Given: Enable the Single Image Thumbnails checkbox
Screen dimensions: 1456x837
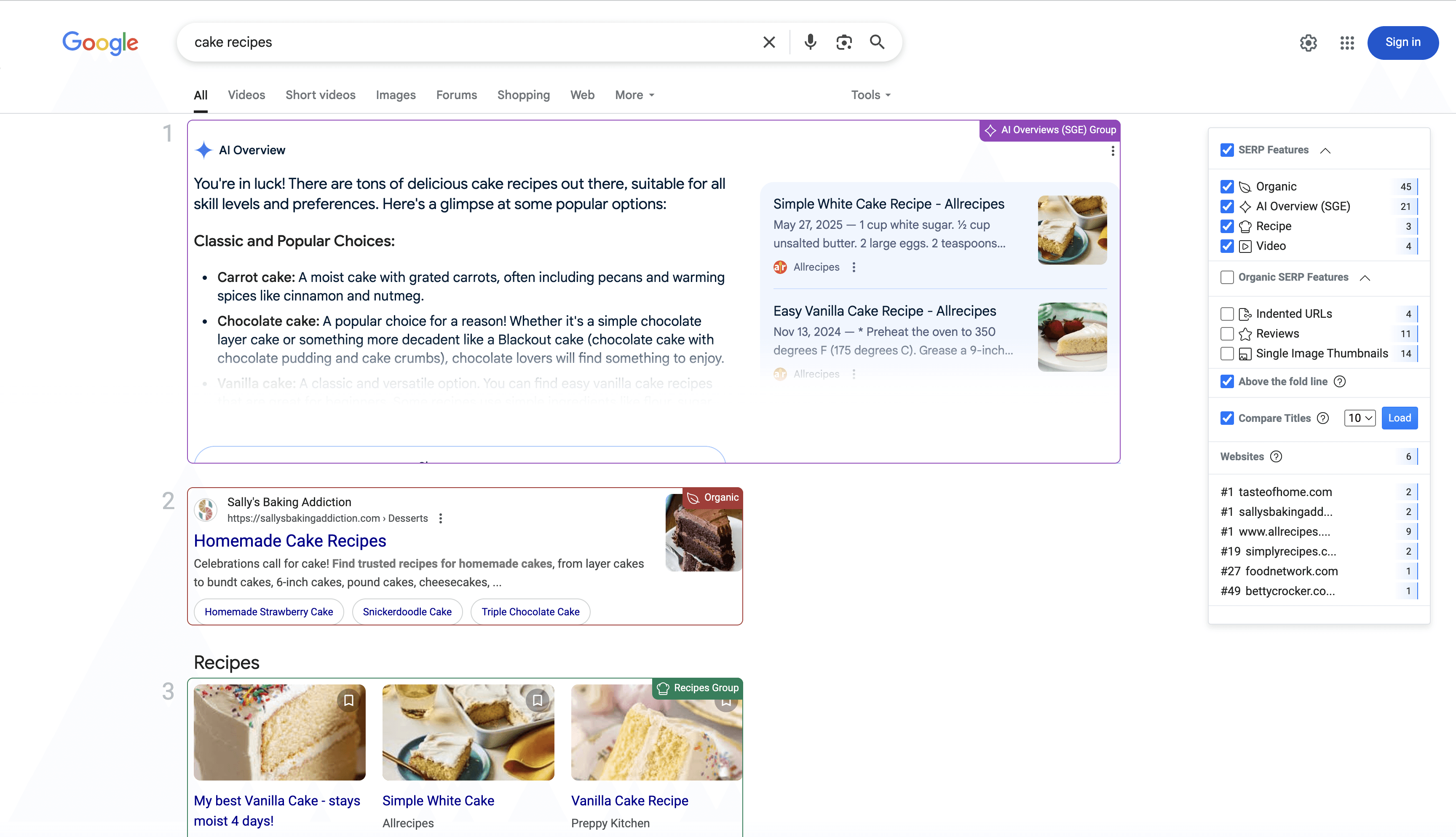Looking at the screenshot, I should [1227, 354].
